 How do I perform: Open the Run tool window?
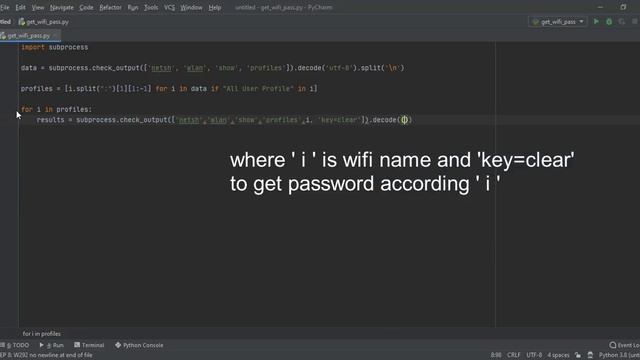coord(51,345)
